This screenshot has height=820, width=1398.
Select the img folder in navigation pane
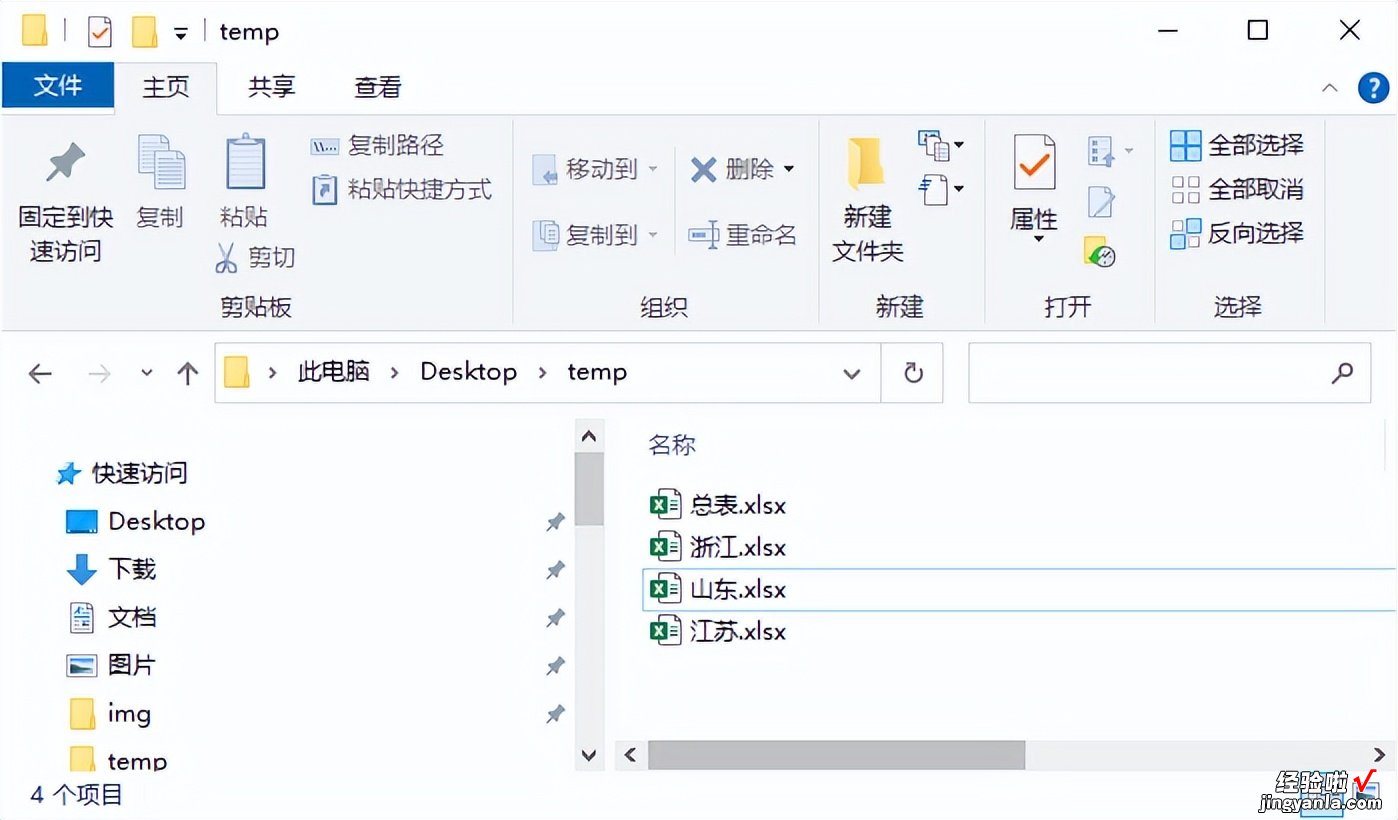point(110,714)
